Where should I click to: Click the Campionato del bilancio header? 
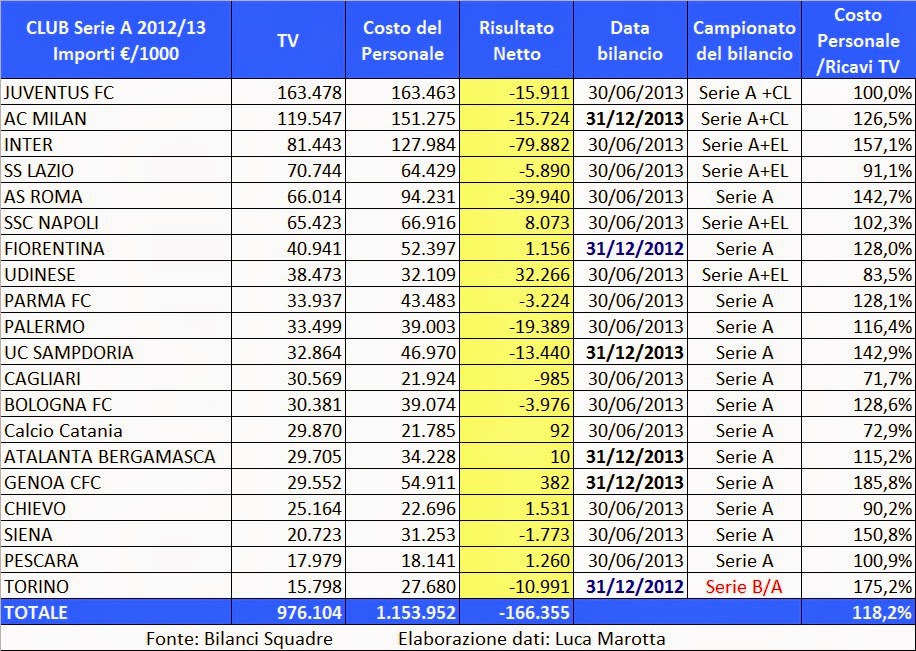744,40
